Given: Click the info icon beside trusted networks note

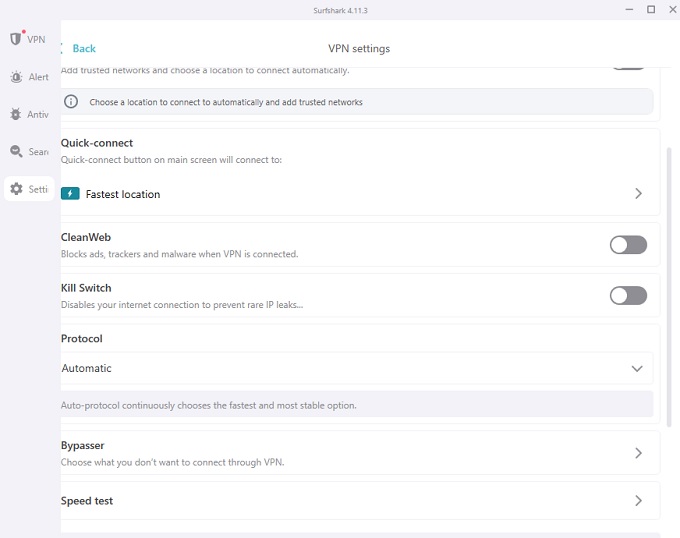Looking at the screenshot, I should click(71, 101).
